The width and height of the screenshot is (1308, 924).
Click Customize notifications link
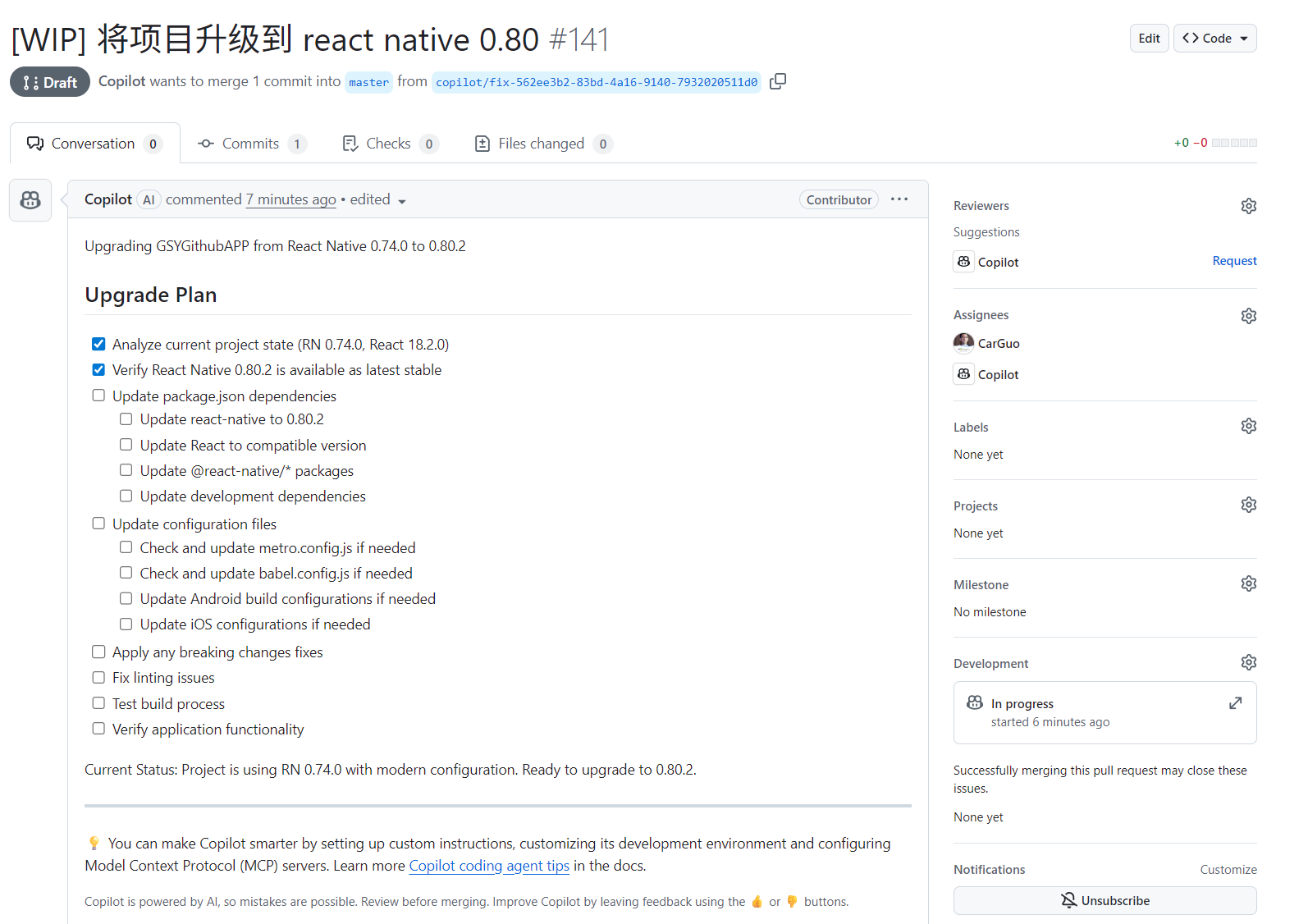(x=1228, y=870)
